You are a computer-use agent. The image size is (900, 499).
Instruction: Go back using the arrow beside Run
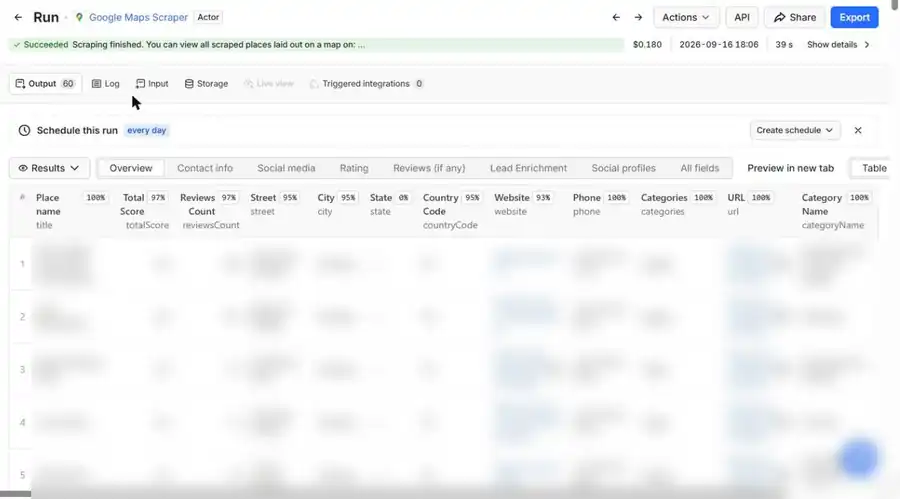(x=18, y=17)
